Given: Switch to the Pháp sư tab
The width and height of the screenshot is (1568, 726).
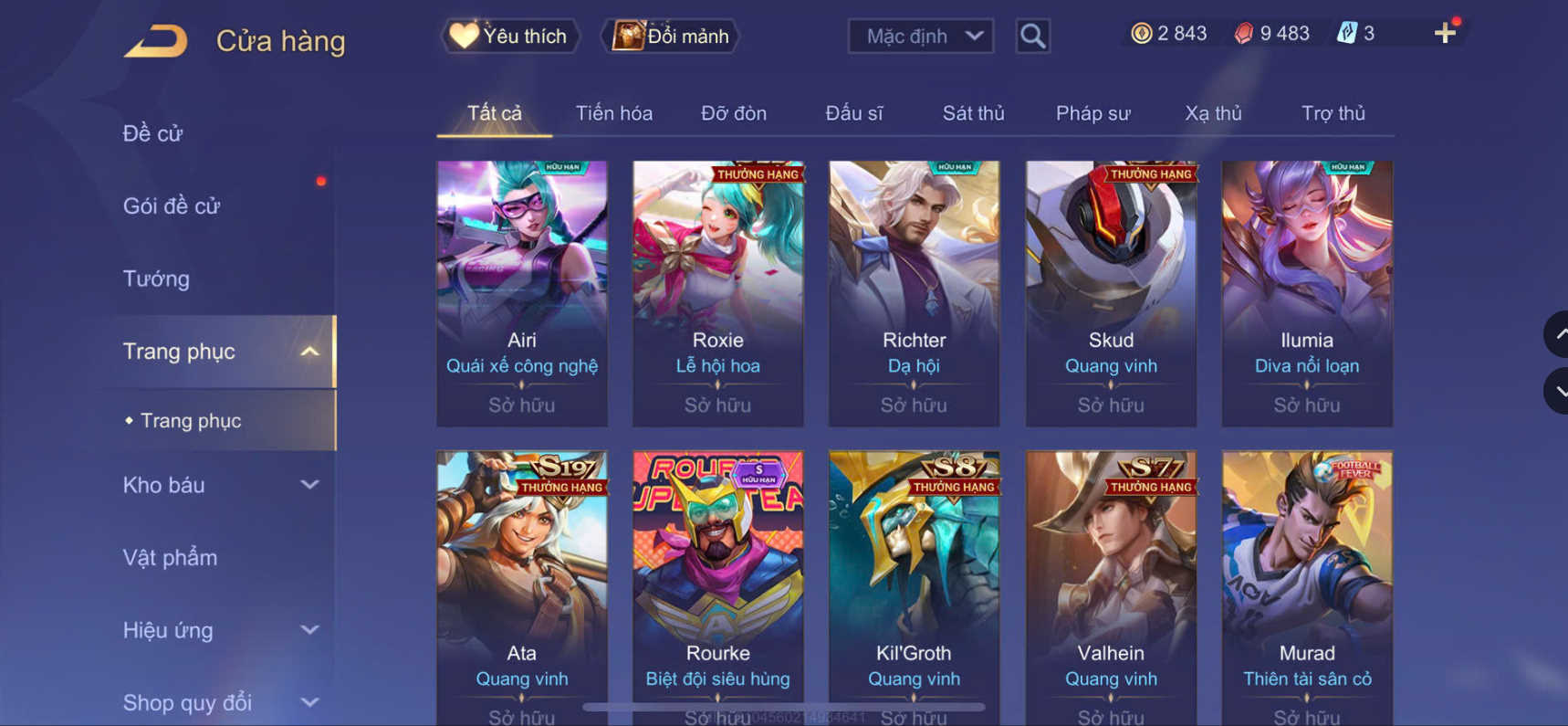Looking at the screenshot, I should click(1092, 113).
